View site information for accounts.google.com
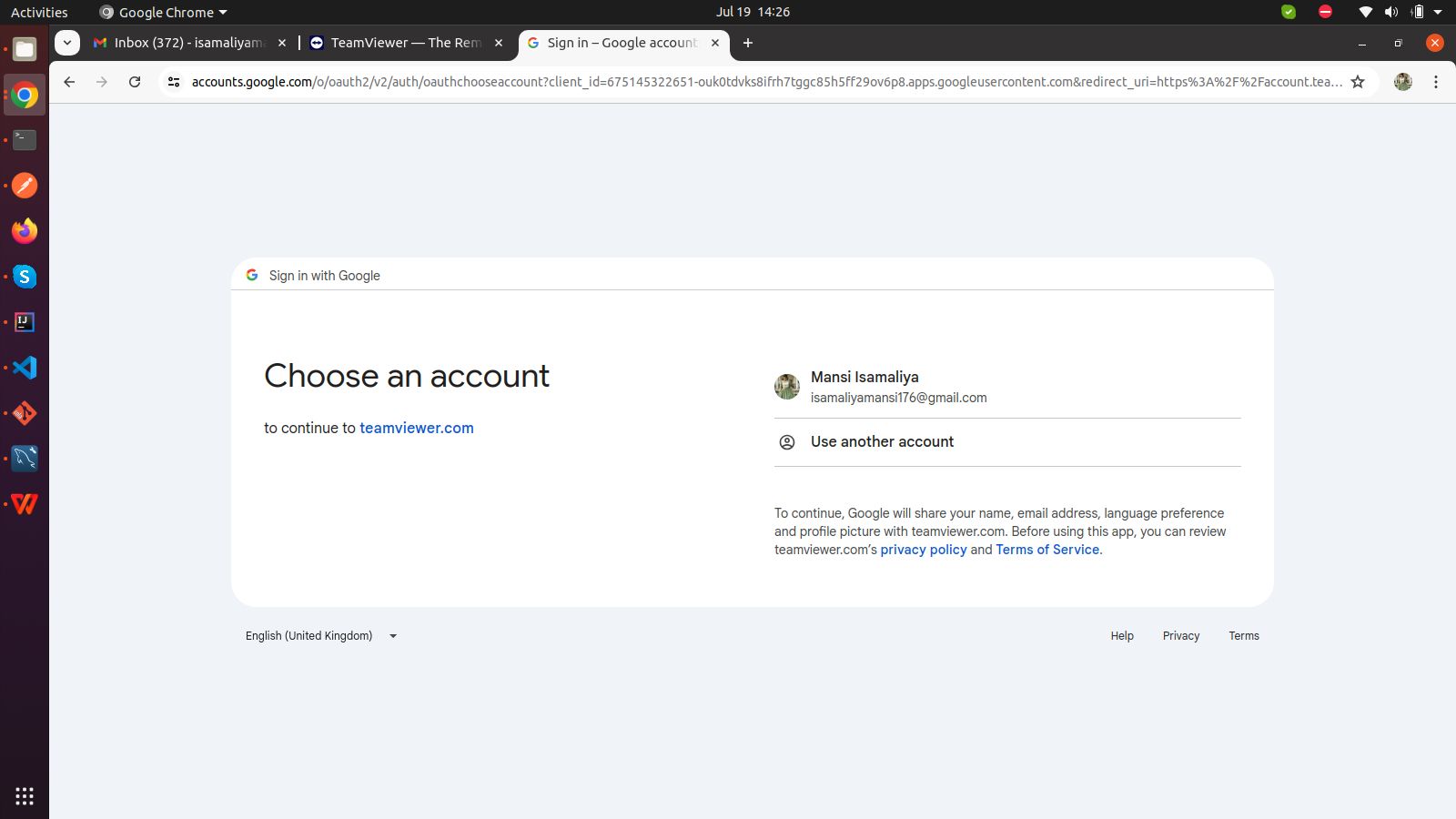The height and width of the screenshot is (819, 1456). click(x=174, y=82)
